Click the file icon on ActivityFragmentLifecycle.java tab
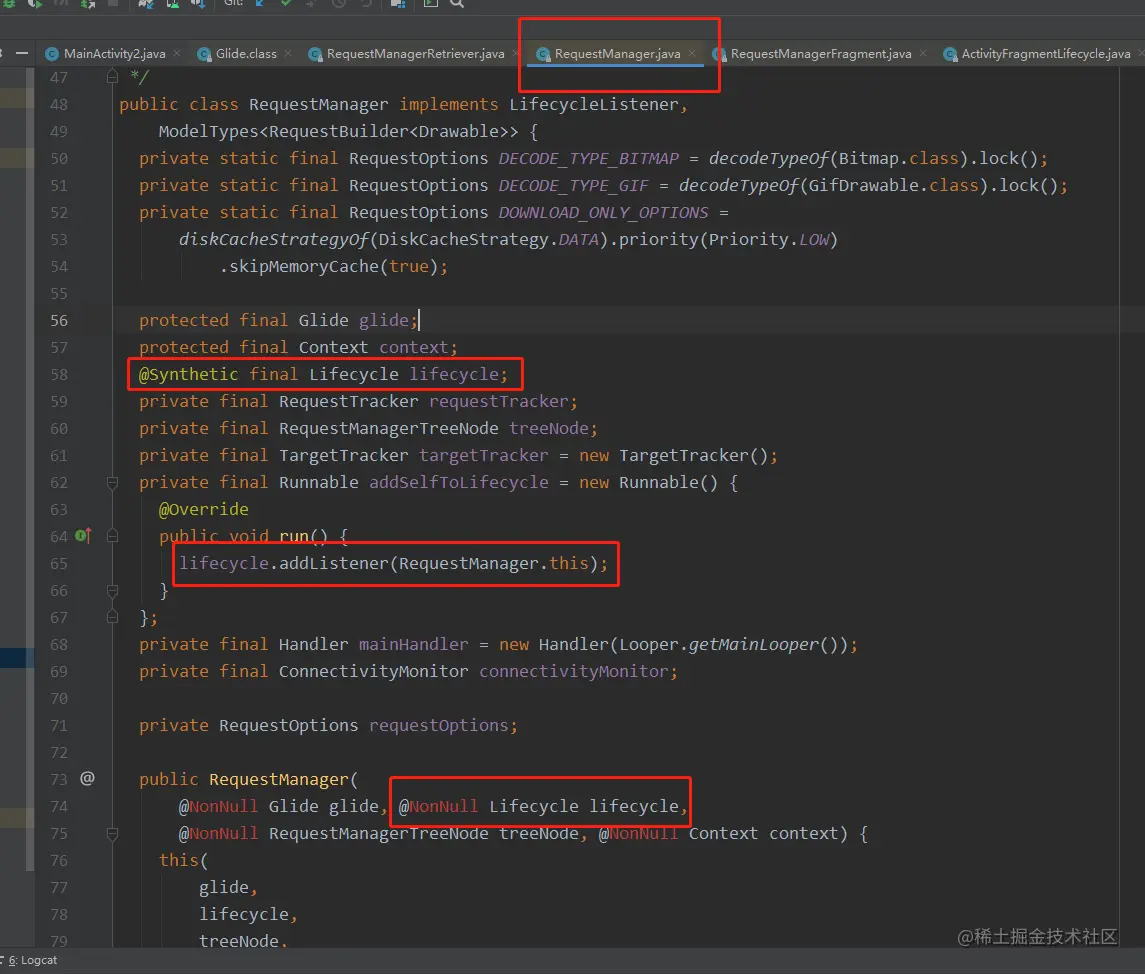Screen dimensions: 1145x974 [949, 54]
